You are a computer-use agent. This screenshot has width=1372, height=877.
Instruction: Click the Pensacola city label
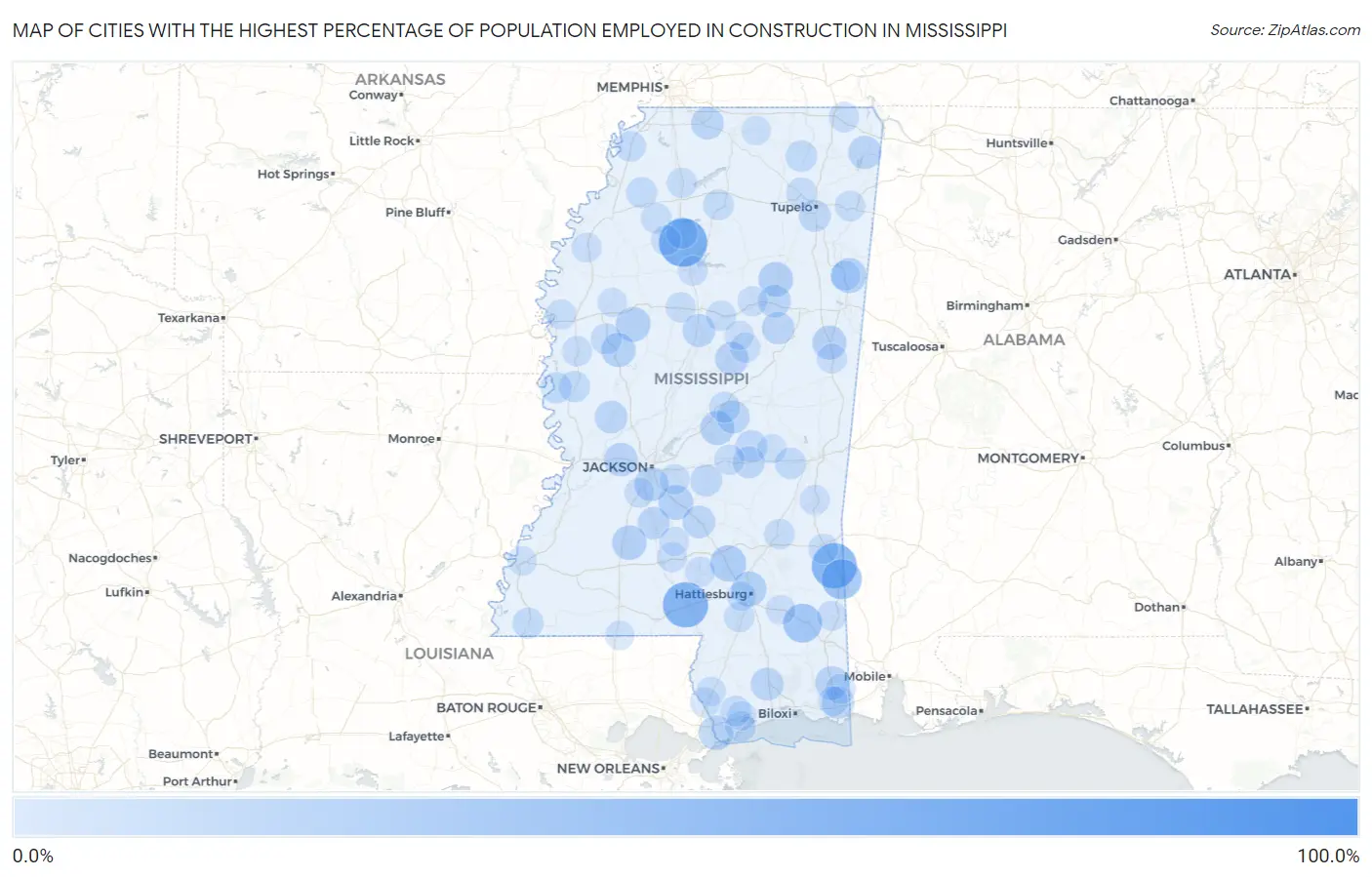coord(947,710)
